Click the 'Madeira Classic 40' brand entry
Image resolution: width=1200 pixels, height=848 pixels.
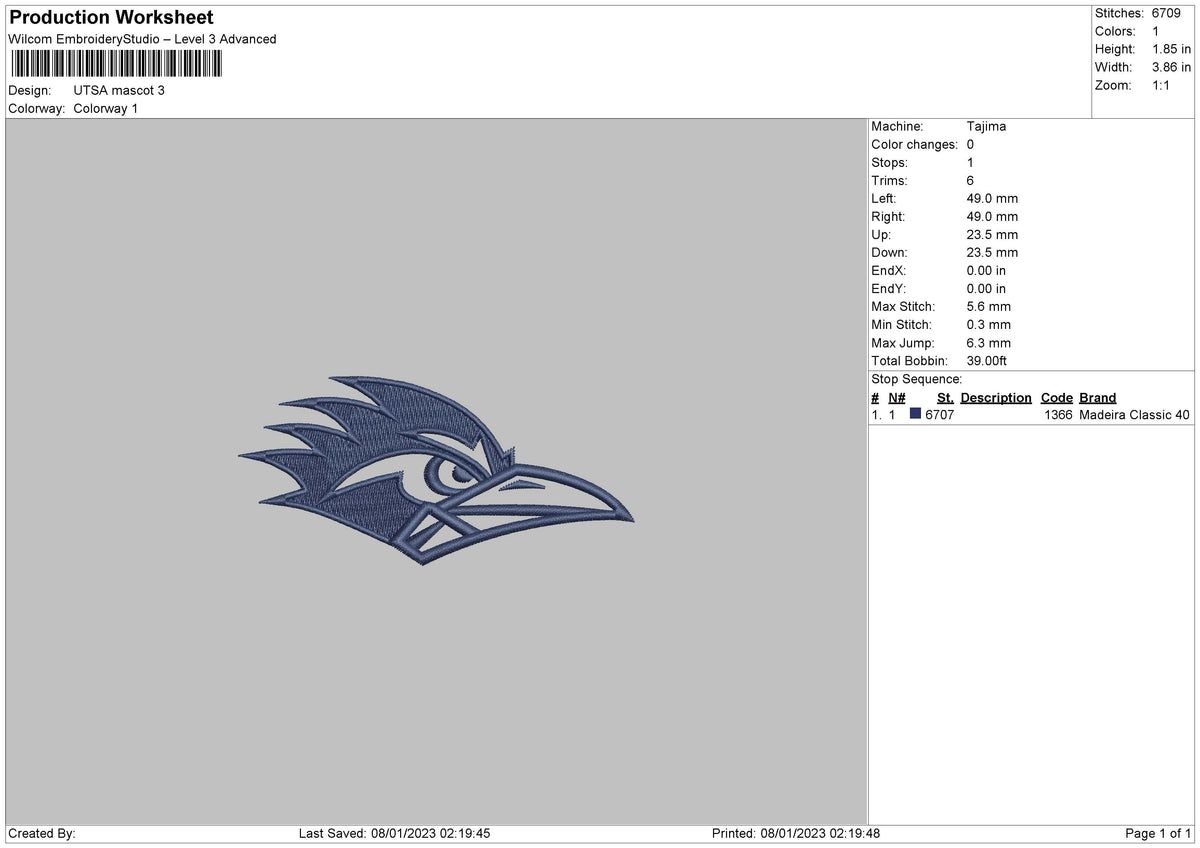[1135, 415]
